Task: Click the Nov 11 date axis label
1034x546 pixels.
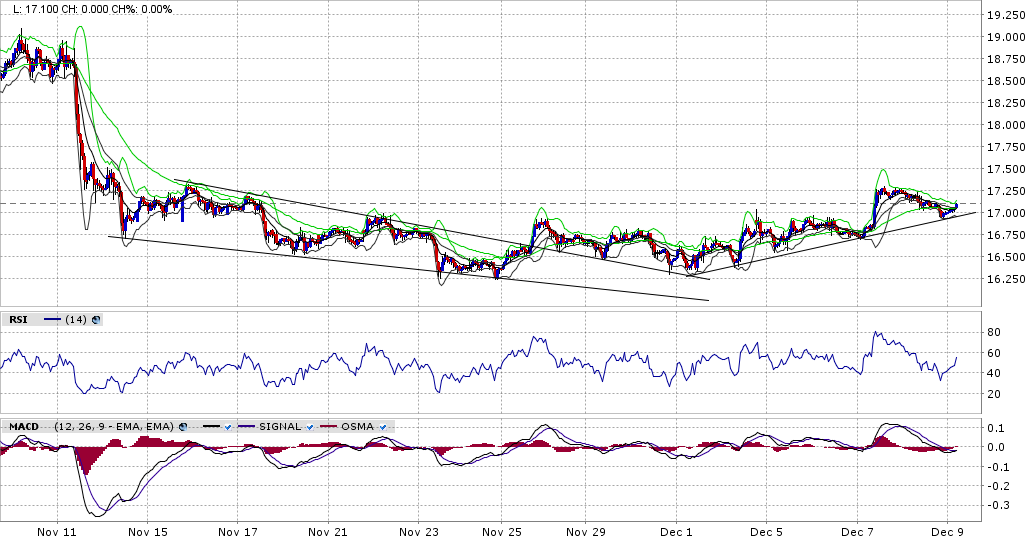Action: pos(56,534)
